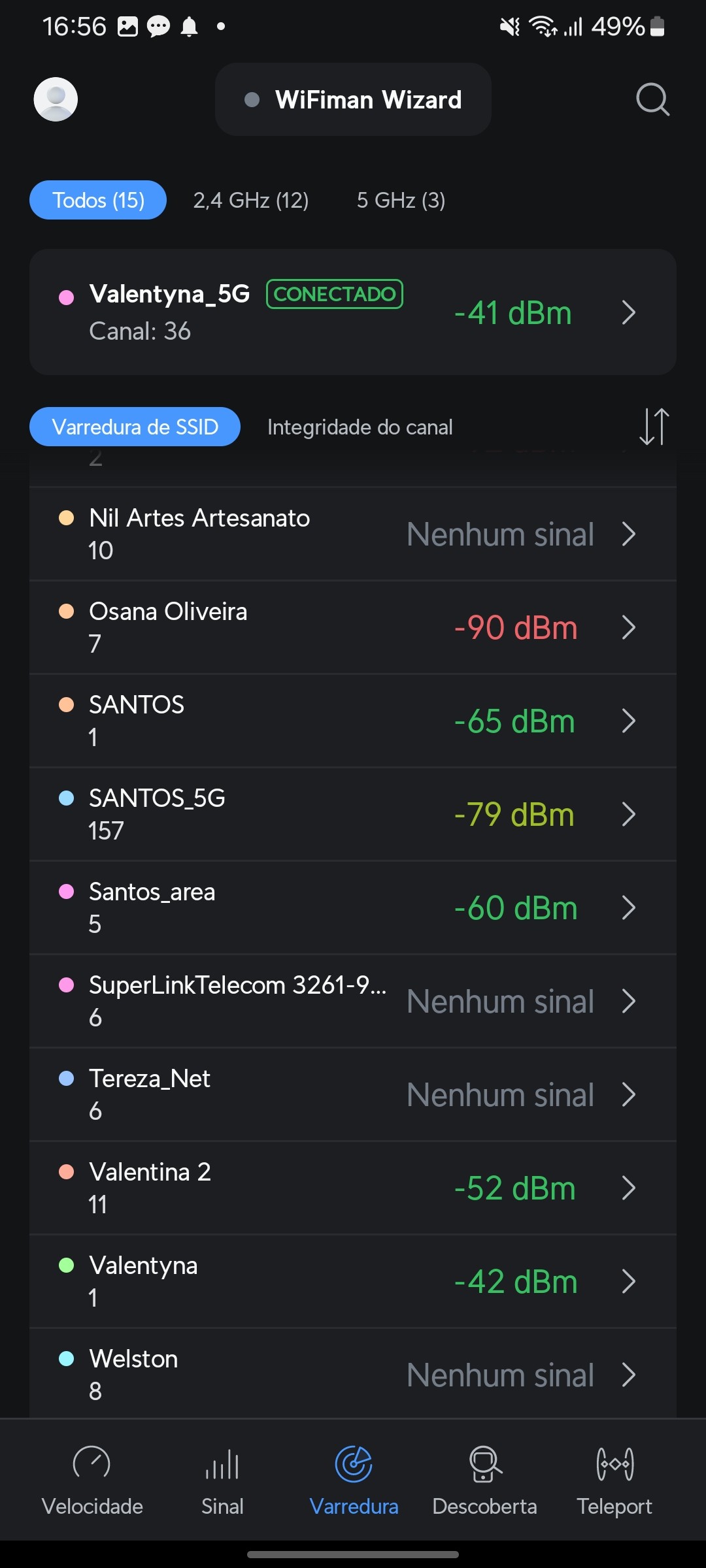Open the user profile avatar

pos(56,99)
